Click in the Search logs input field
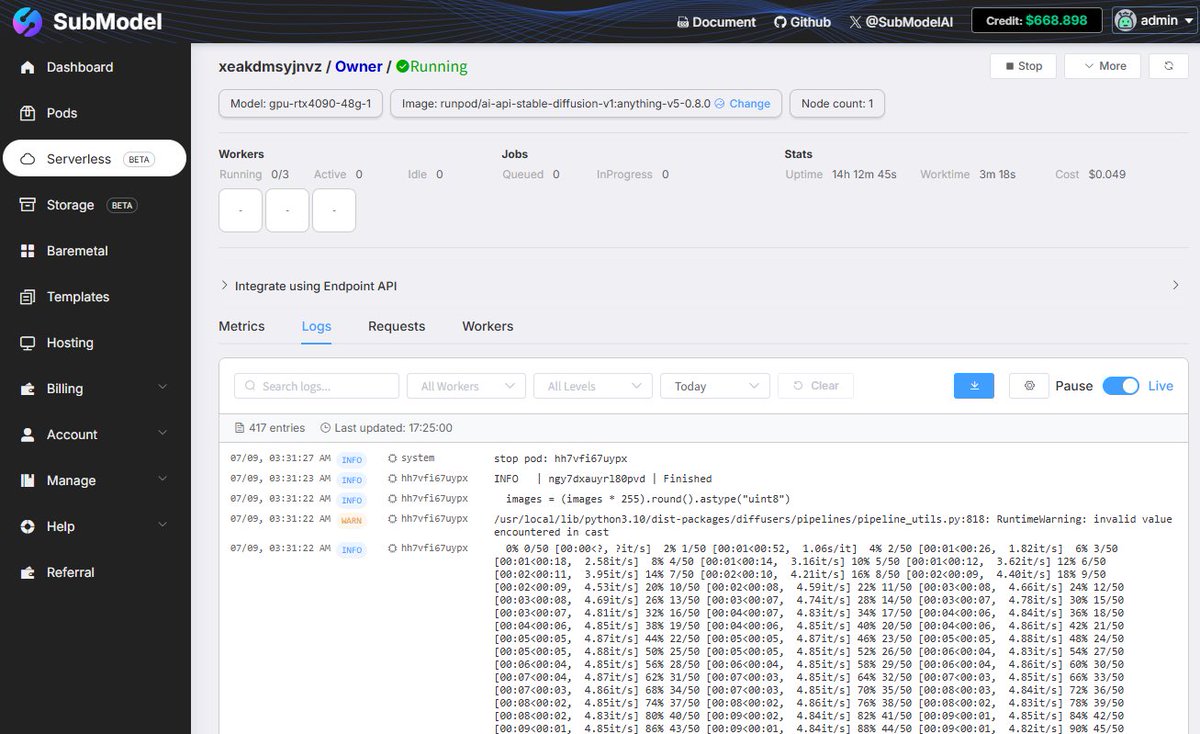 click(316, 386)
